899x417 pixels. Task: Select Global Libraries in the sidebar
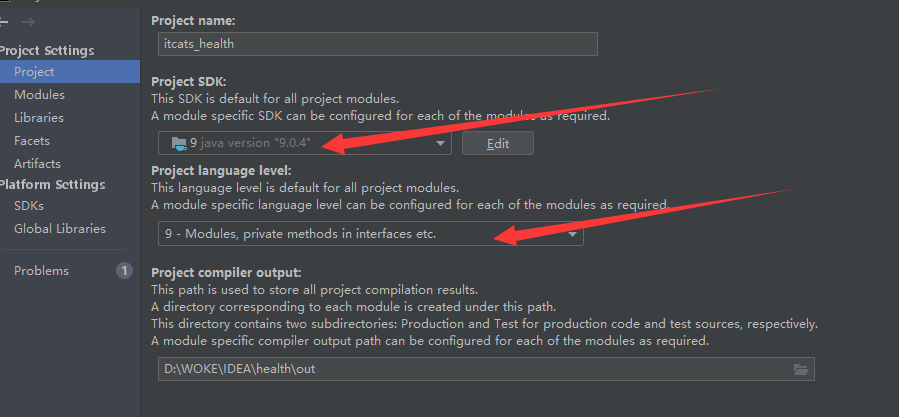click(59, 229)
